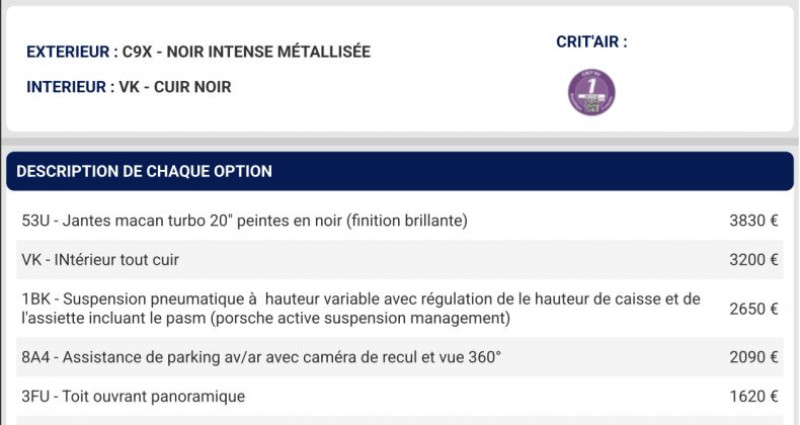Image resolution: width=800 pixels, height=425 pixels.
Task: Click the 2650 € price
Action: 754,309
